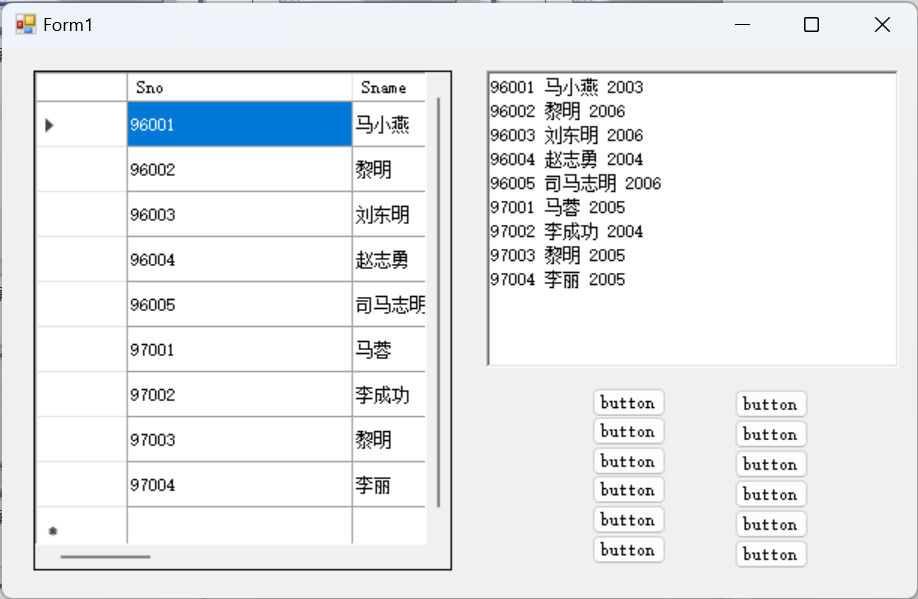This screenshot has width=918, height=599.
Task: Select the Sname cell 黎明 in grid row 97003
Action: (x=389, y=440)
